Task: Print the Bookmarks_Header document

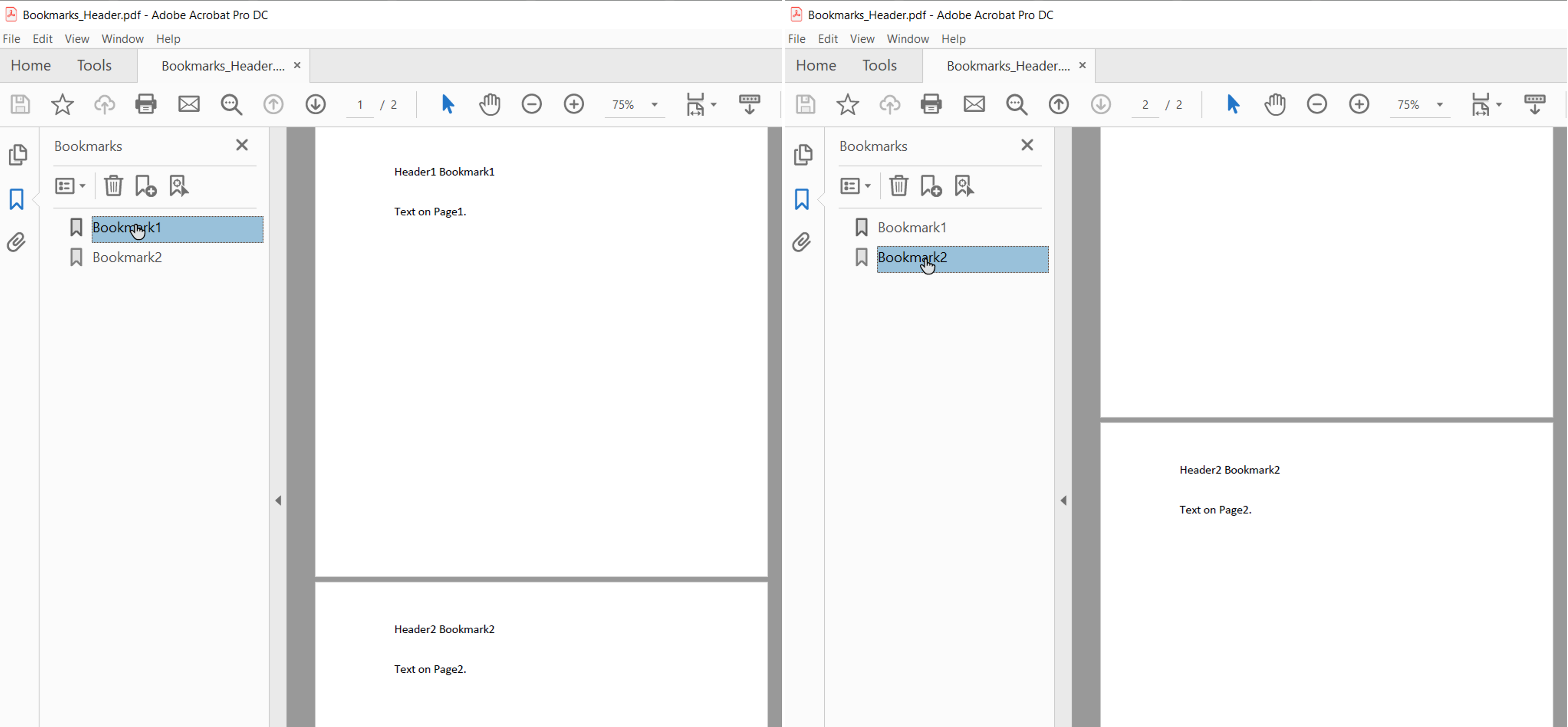Action: point(145,104)
